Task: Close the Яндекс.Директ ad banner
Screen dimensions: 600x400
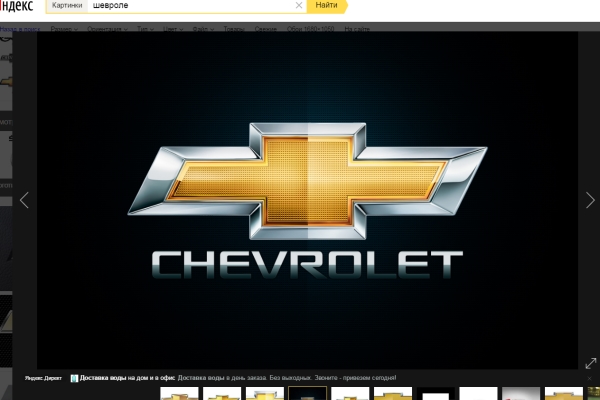Action: point(589,379)
